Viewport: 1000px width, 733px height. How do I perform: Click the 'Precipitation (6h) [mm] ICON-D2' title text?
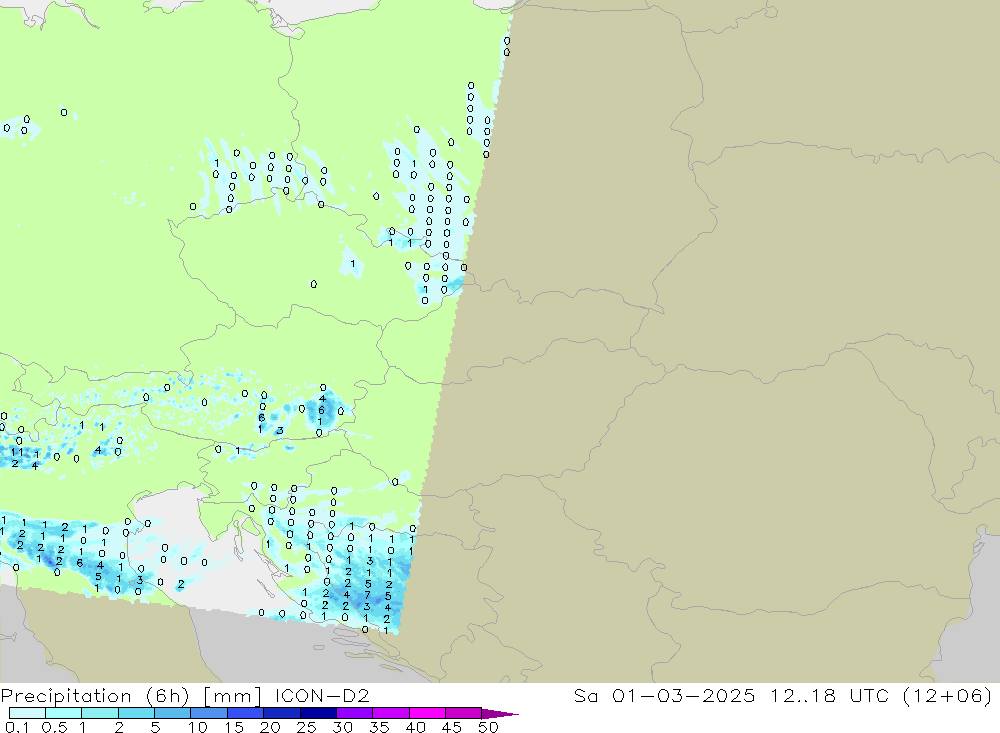pyautogui.click(x=185, y=695)
